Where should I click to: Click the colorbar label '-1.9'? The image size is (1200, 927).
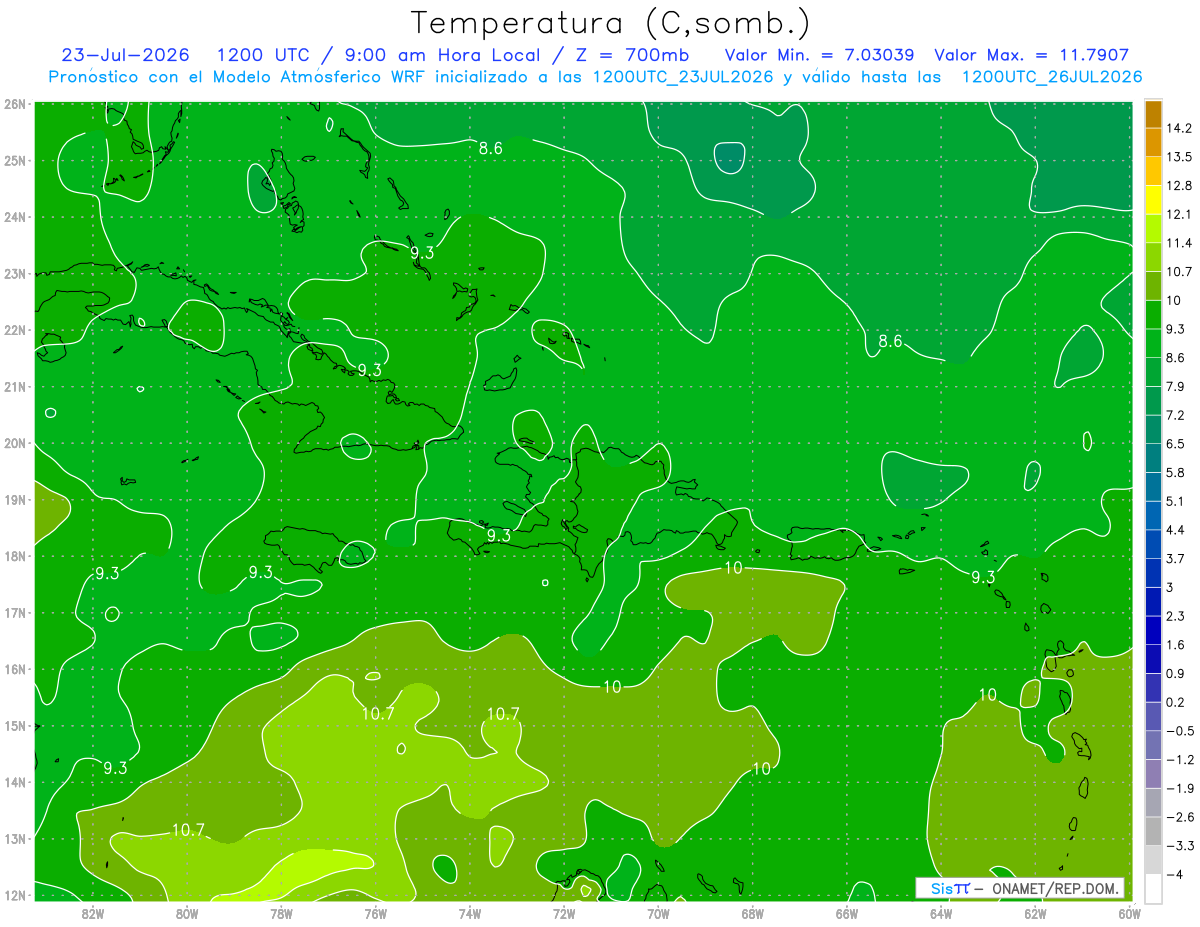pyautogui.click(x=1180, y=788)
